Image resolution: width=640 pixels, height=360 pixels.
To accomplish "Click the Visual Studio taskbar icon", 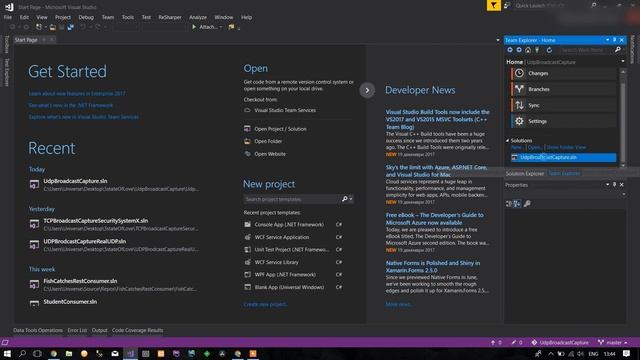I will tap(131, 353).
